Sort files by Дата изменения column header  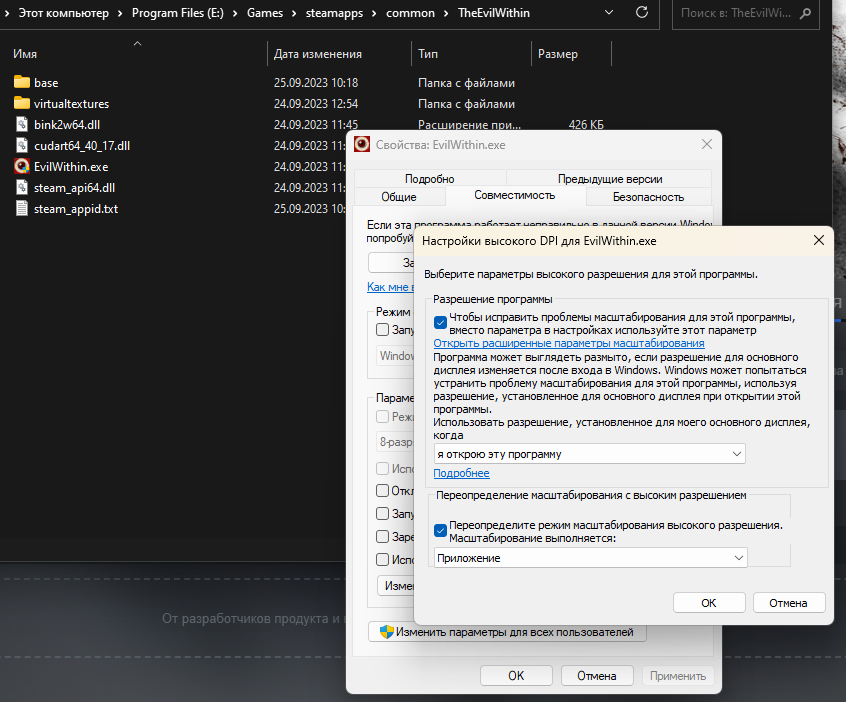[318, 54]
